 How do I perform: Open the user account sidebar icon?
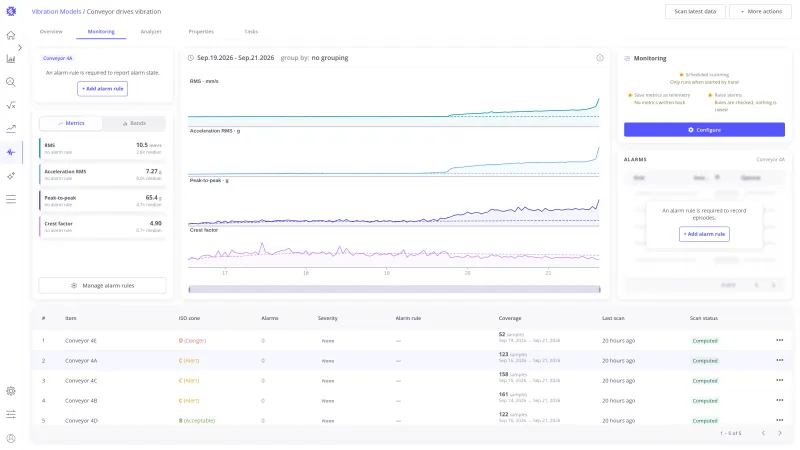pyautogui.click(x=11, y=438)
